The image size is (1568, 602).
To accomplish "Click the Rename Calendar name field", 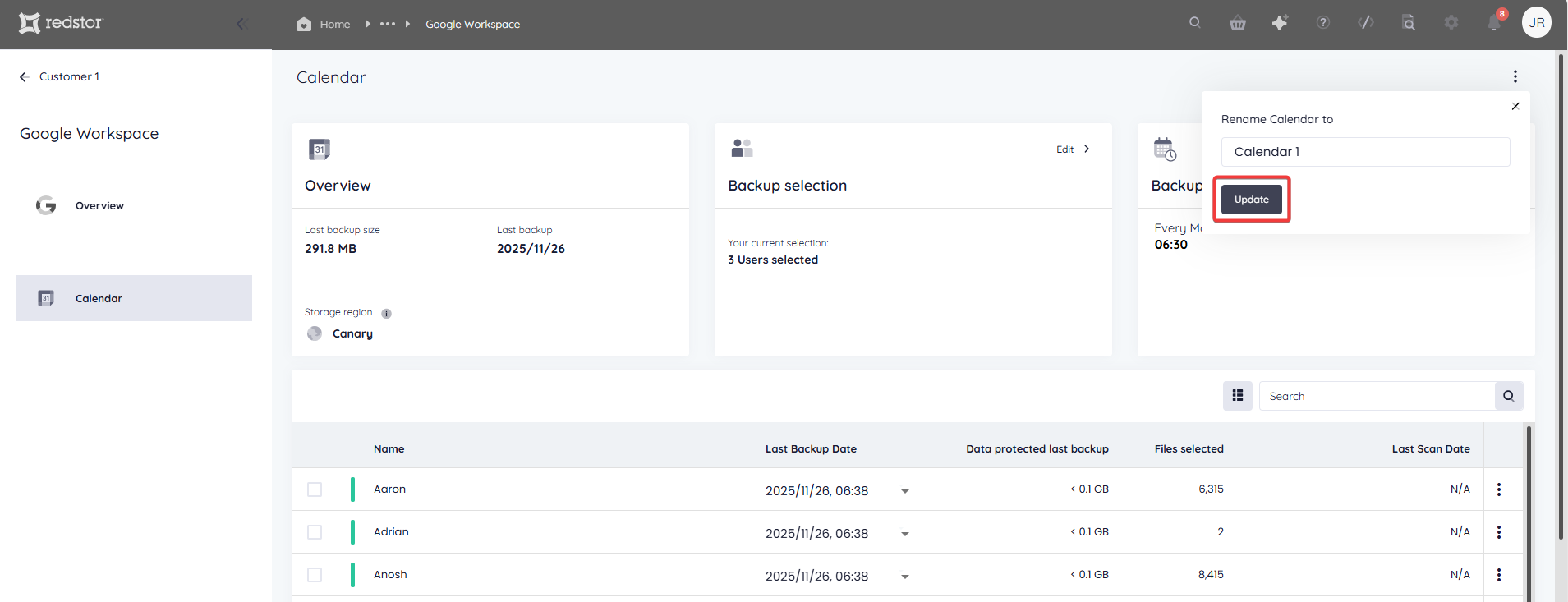I will 1365,152.
